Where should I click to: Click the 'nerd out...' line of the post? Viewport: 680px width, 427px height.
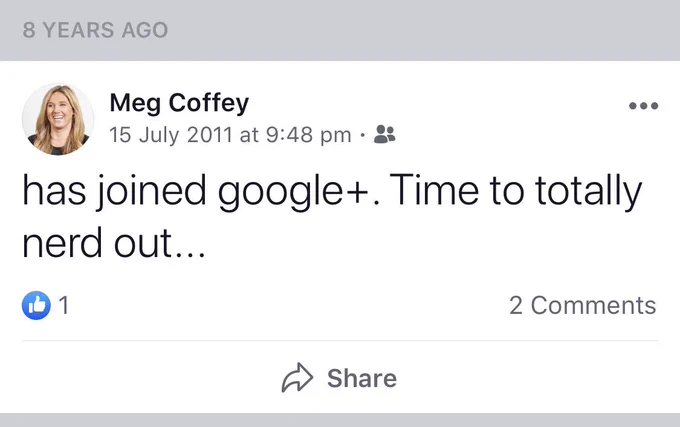pyautogui.click(x=114, y=243)
